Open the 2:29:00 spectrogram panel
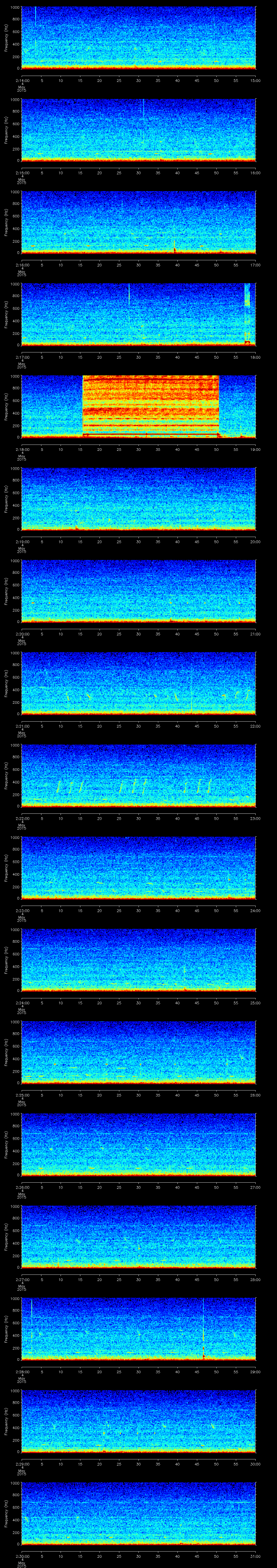The width and height of the screenshot is (277, 1568). coord(138,1421)
